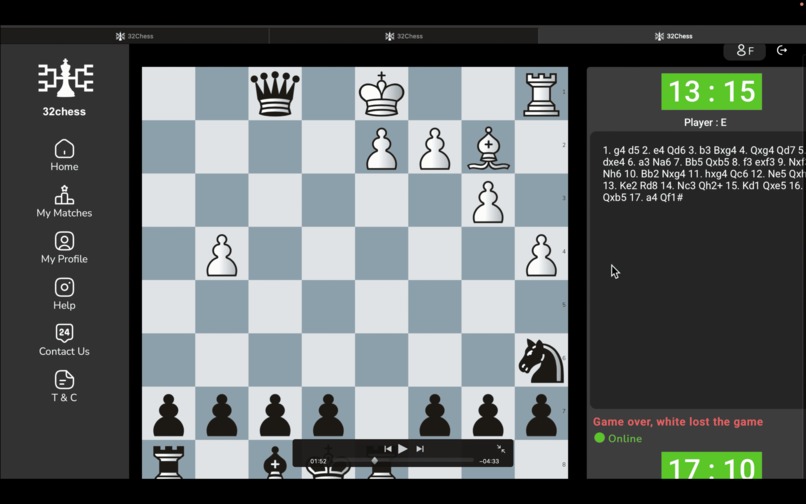Screen dimensions: 806x504
Task: Click the black pawn below the black knight
Action: click(x=541, y=415)
